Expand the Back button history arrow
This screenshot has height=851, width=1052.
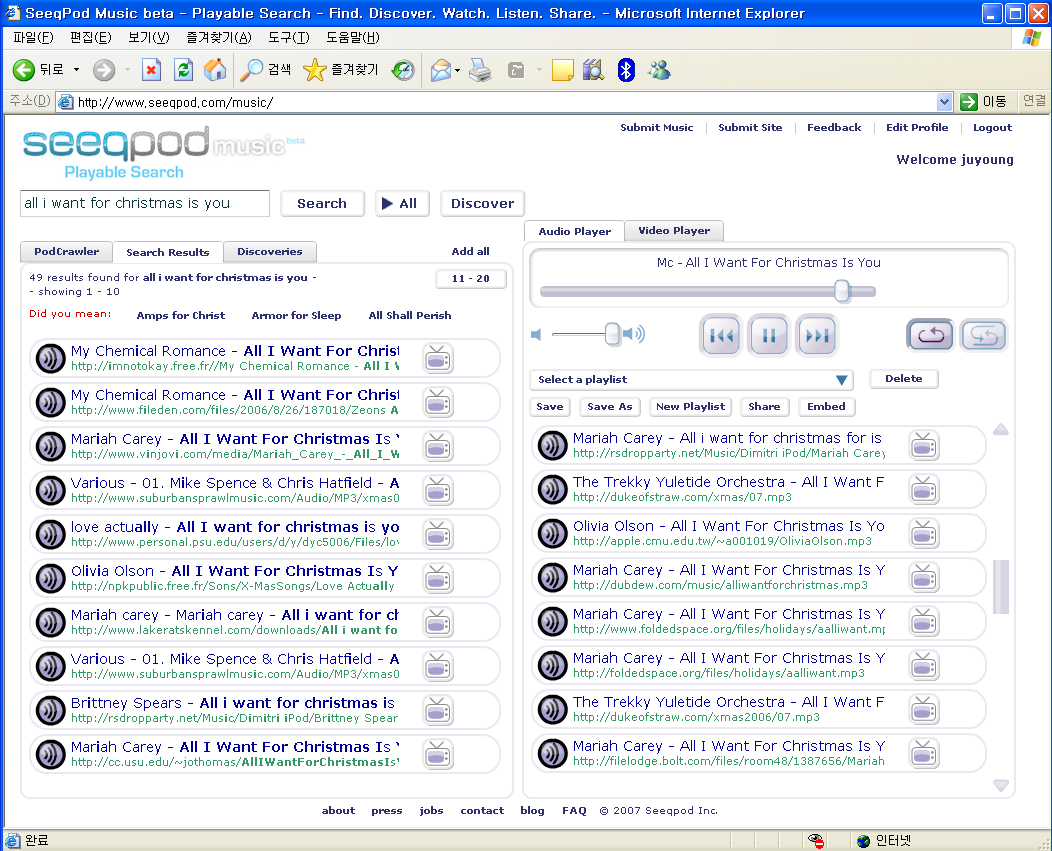[x=76, y=70]
